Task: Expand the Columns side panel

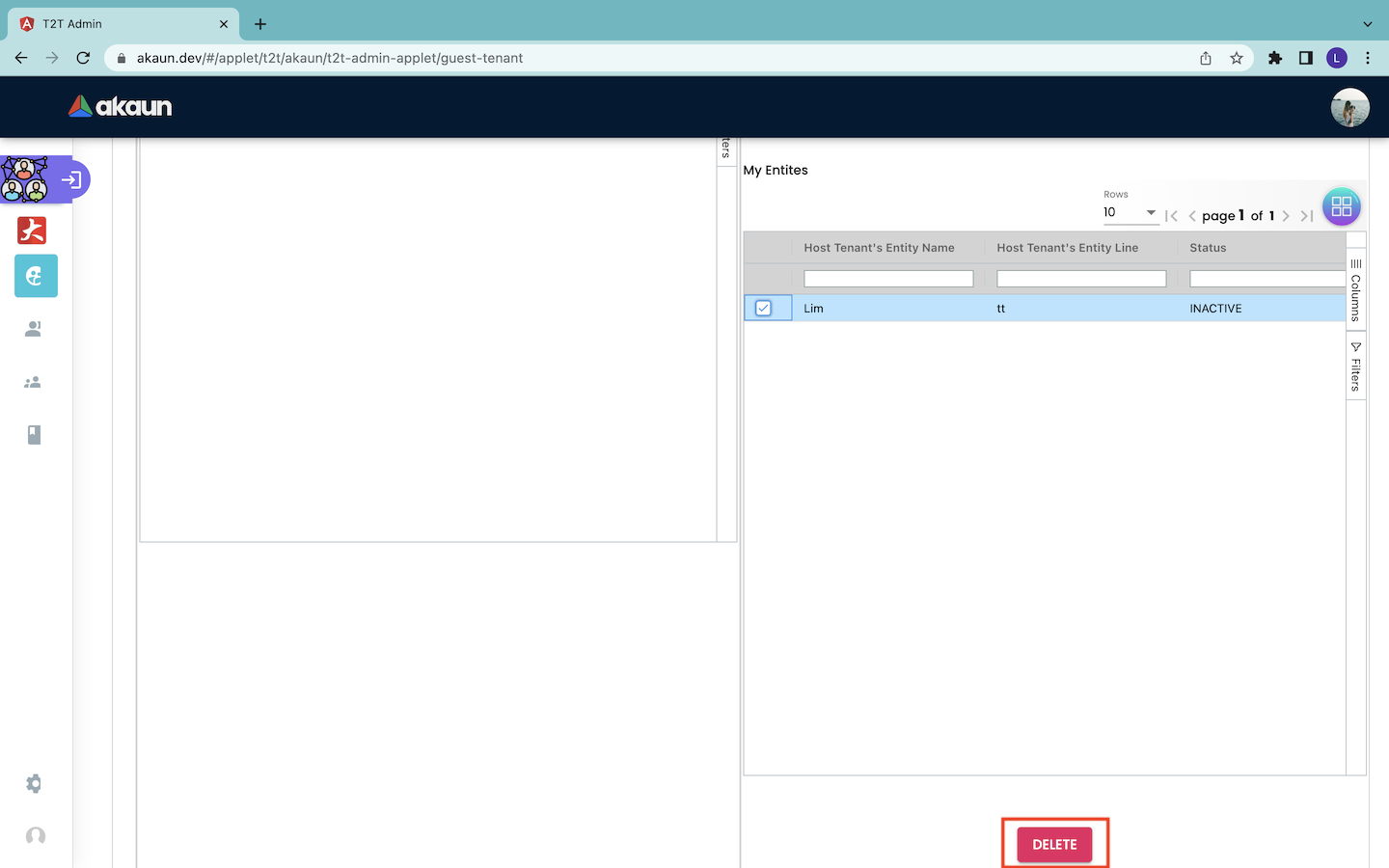Action: [x=1356, y=289]
